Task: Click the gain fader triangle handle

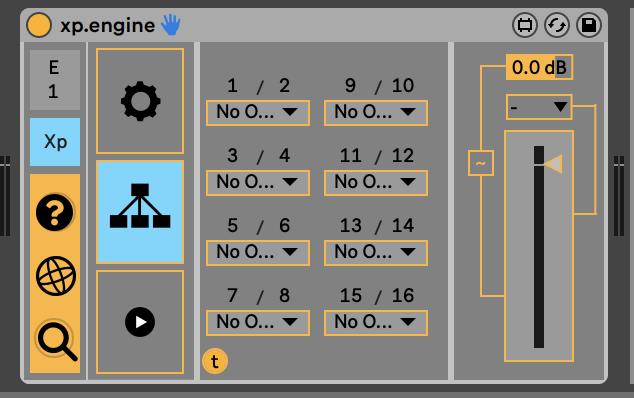Action: pyautogui.click(x=553, y=164)
